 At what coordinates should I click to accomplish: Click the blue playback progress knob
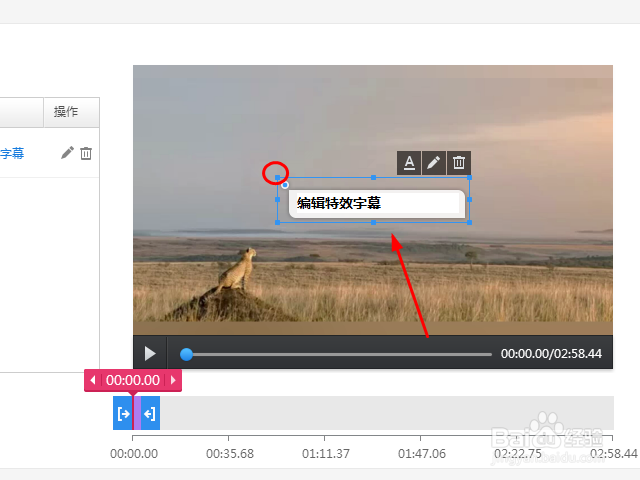point(186,354)
